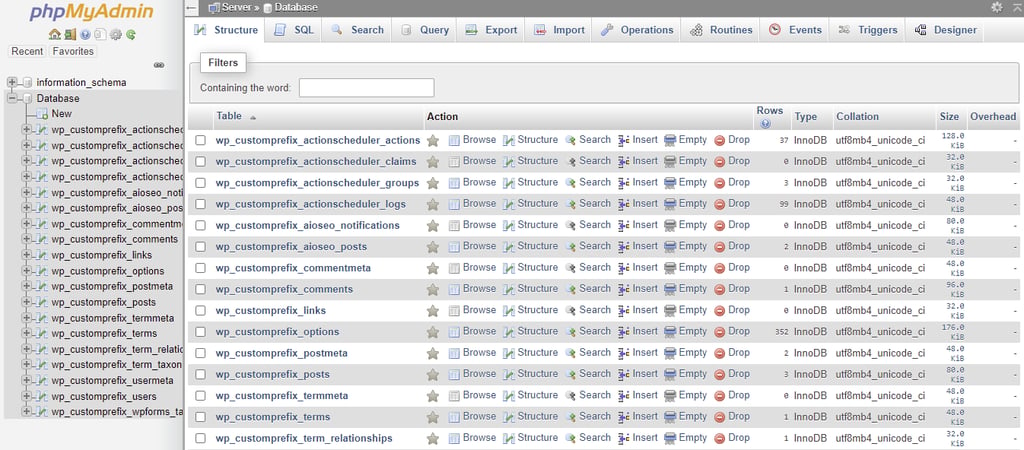The image size is (1024, 450).
Task: Click row count '352' for options table
Action: point(782,332)
